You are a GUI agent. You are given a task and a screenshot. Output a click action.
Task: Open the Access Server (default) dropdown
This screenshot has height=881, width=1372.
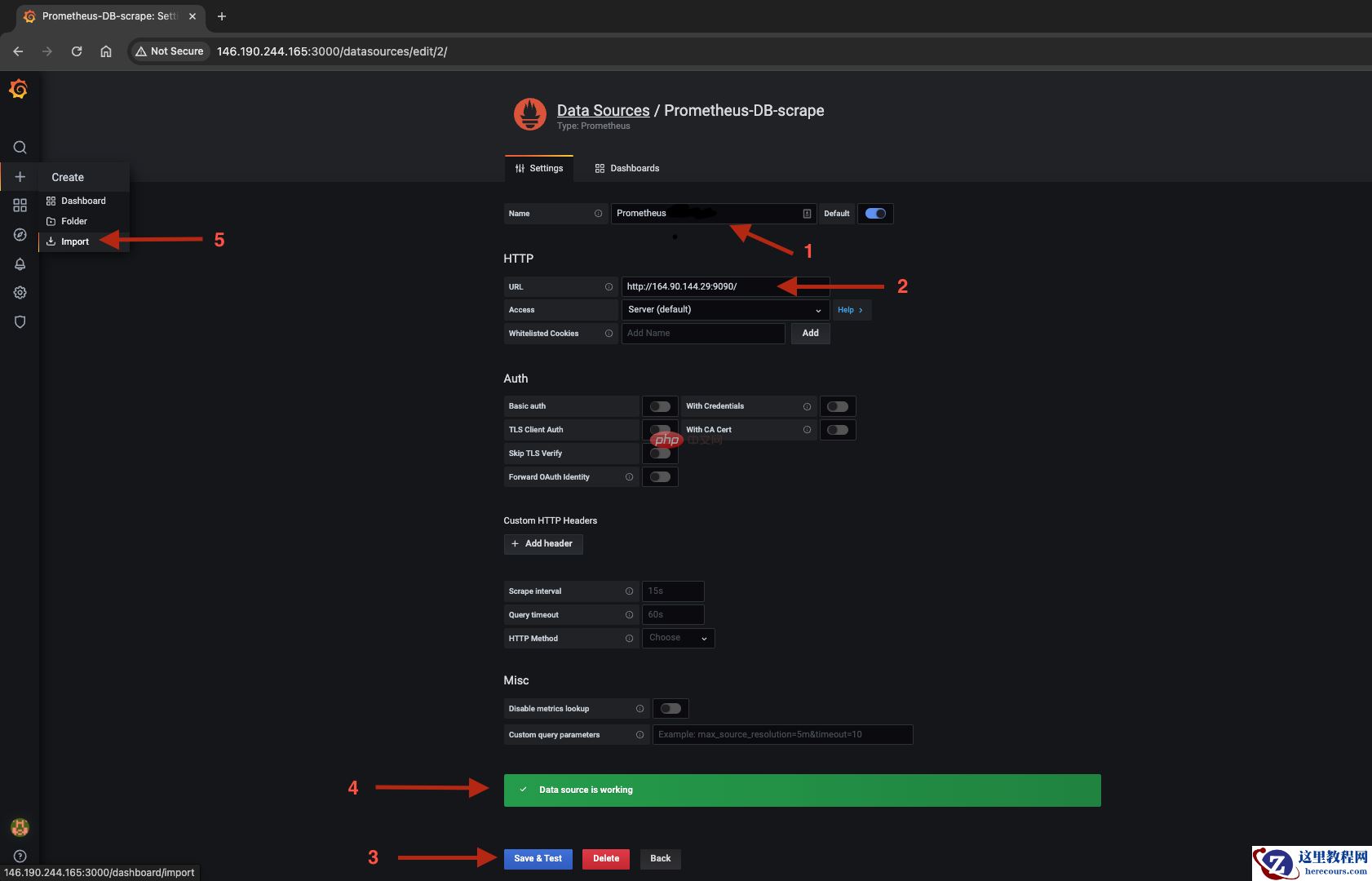tap(725, 310)
